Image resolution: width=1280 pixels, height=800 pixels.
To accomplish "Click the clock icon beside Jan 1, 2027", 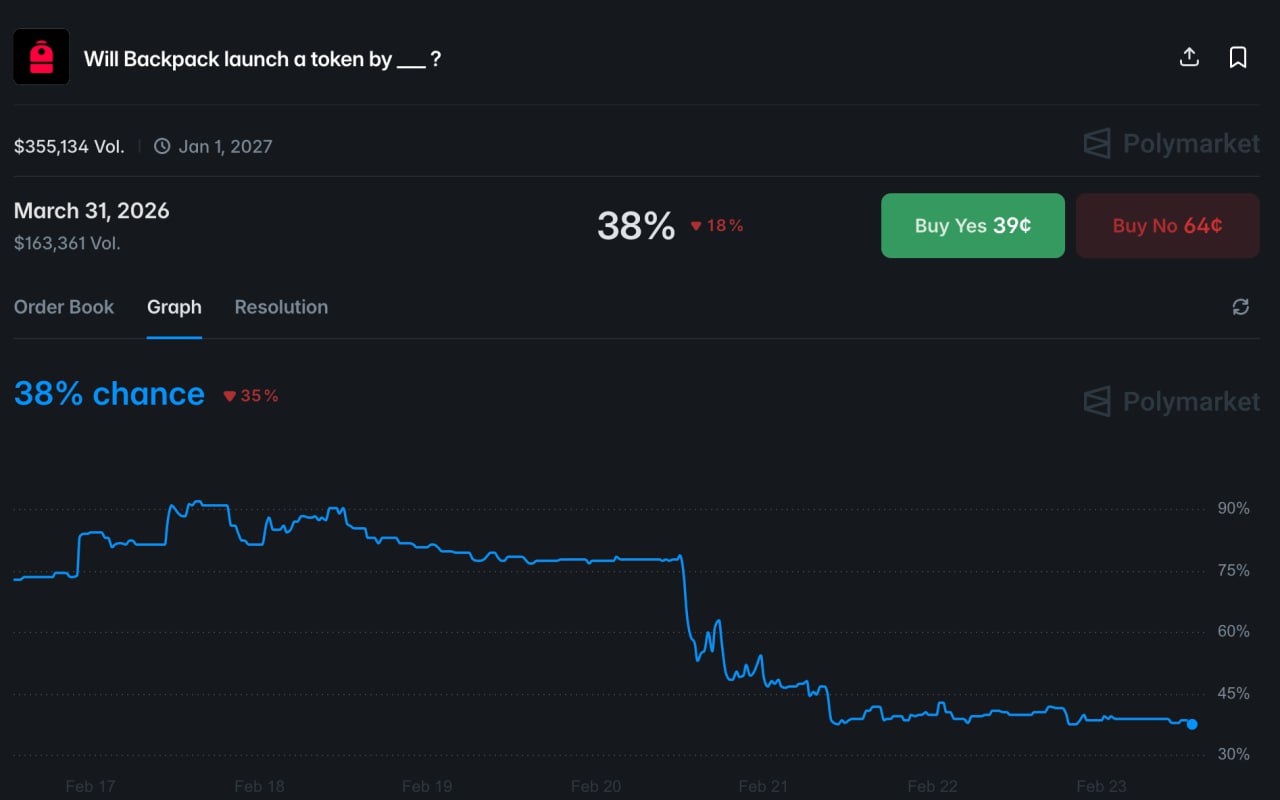I will (162, 146).
